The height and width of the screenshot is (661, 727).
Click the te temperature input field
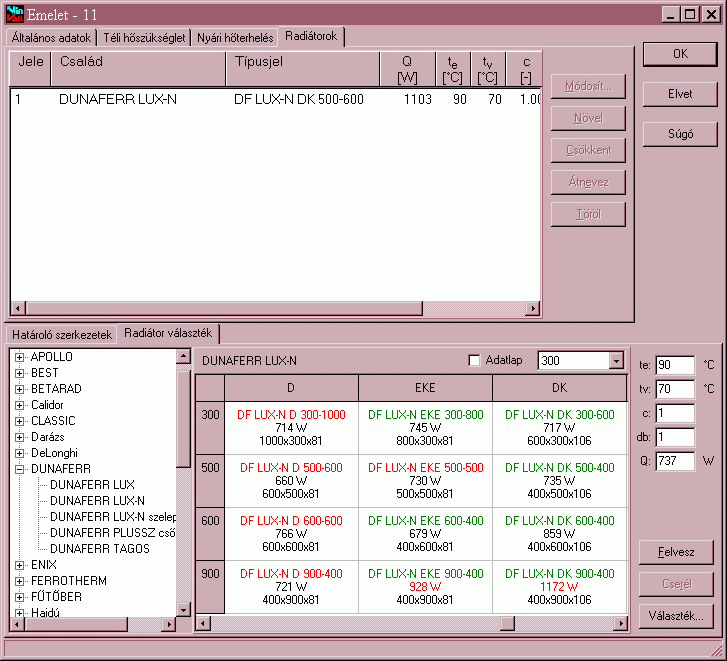click(x=675, y=365)
